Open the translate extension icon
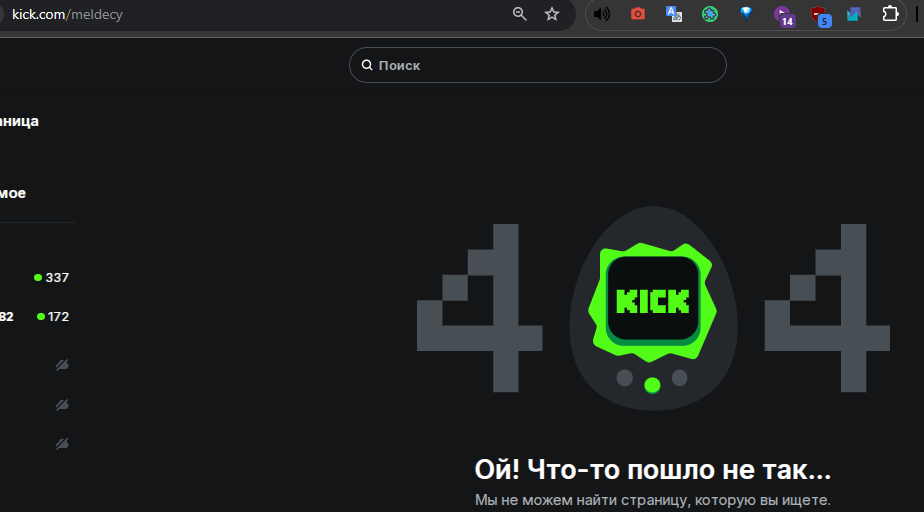This screenshot has height=512, width=924. coord(674,14)
